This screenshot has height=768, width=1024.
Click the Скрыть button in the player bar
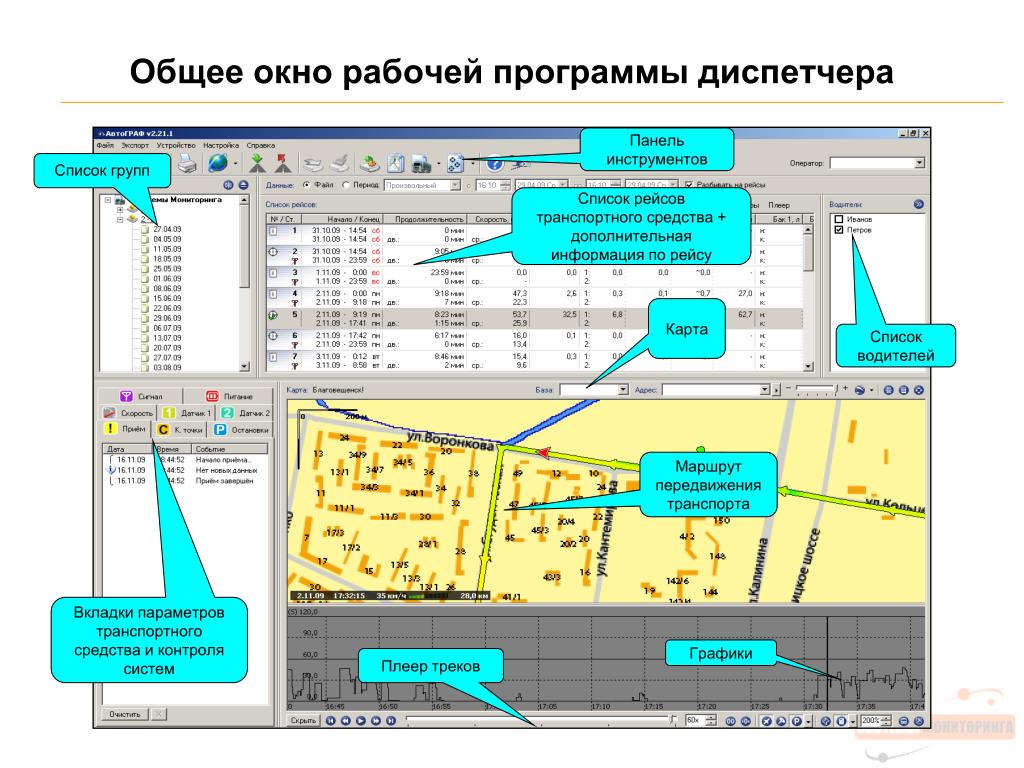coord(303,720)
